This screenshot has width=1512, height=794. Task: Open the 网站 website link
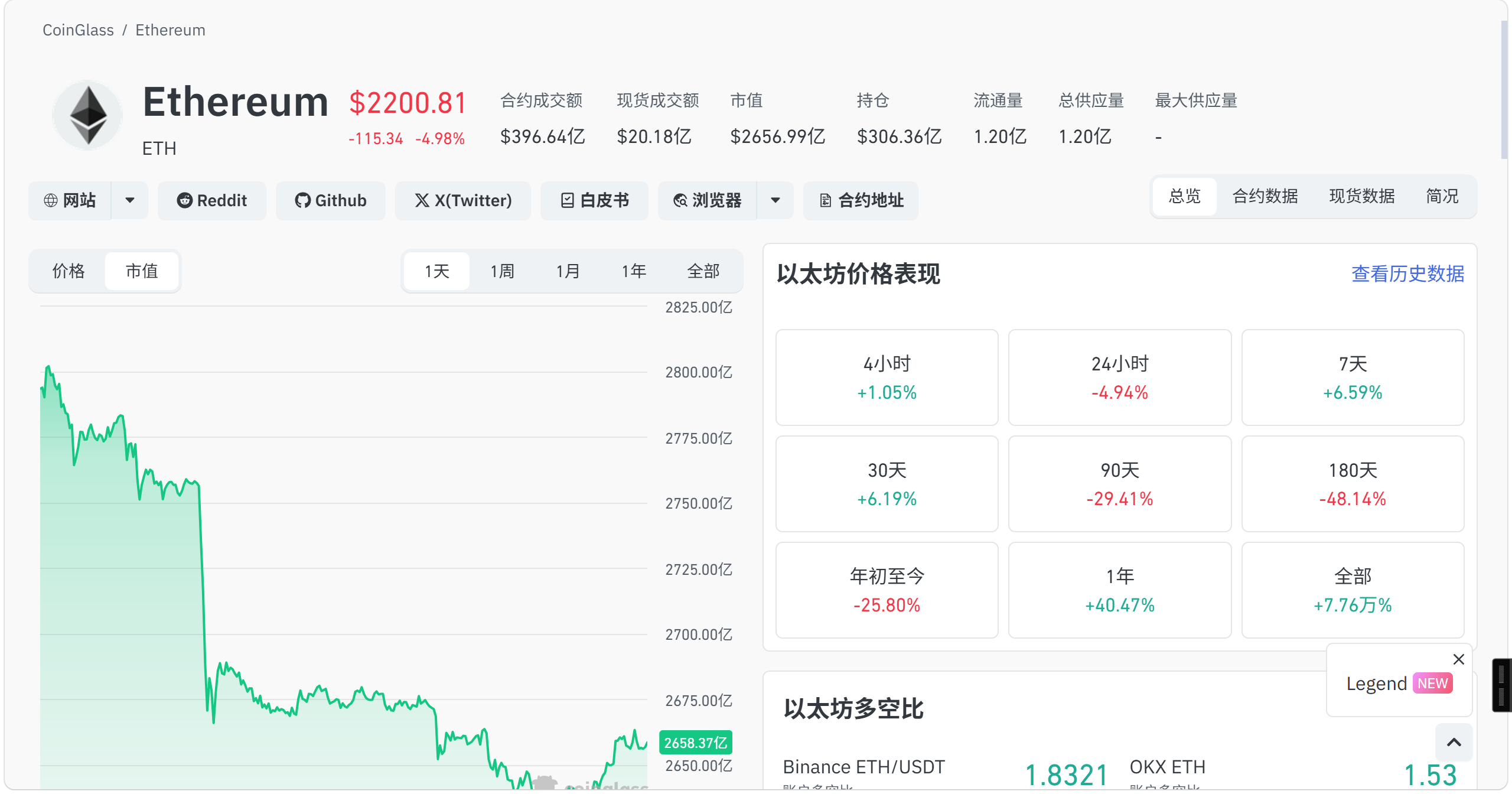click(70, 200)
